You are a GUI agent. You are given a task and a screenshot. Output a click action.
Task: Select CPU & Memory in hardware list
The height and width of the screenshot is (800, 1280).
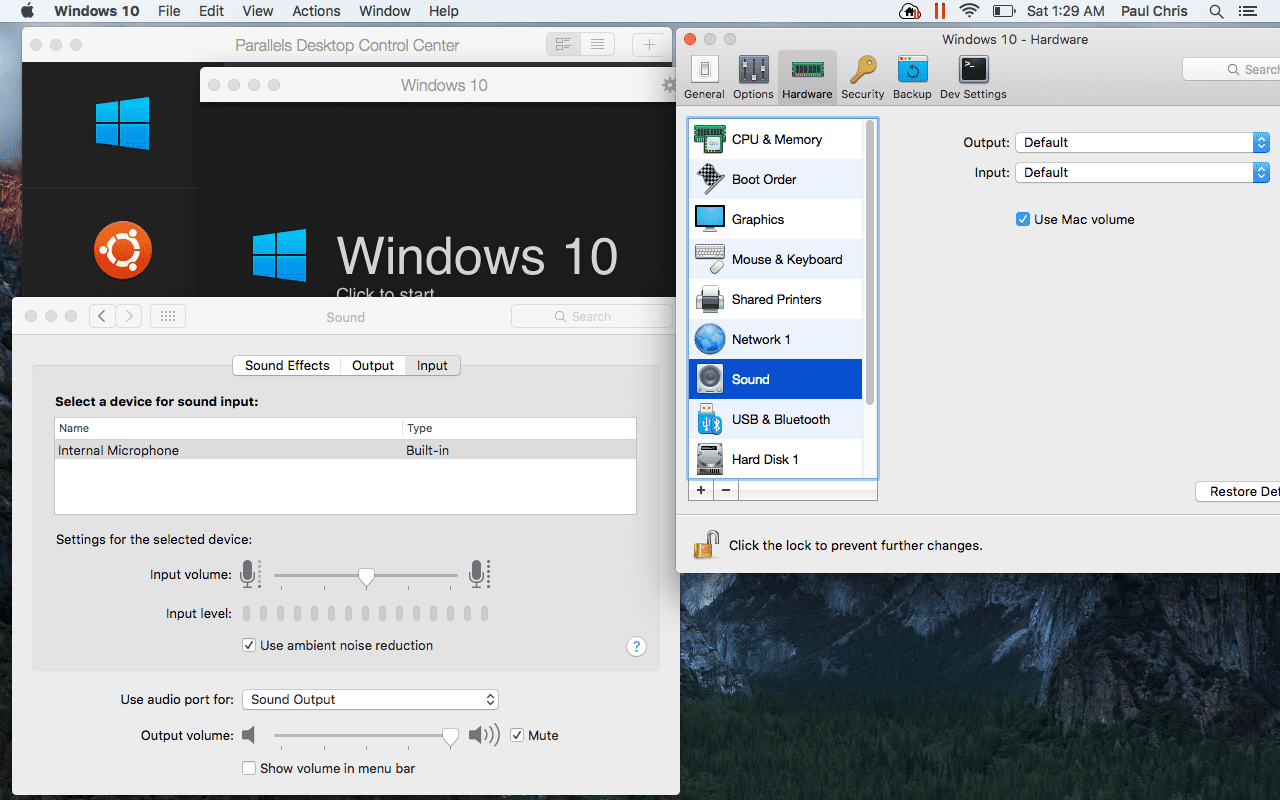point(776,139)
